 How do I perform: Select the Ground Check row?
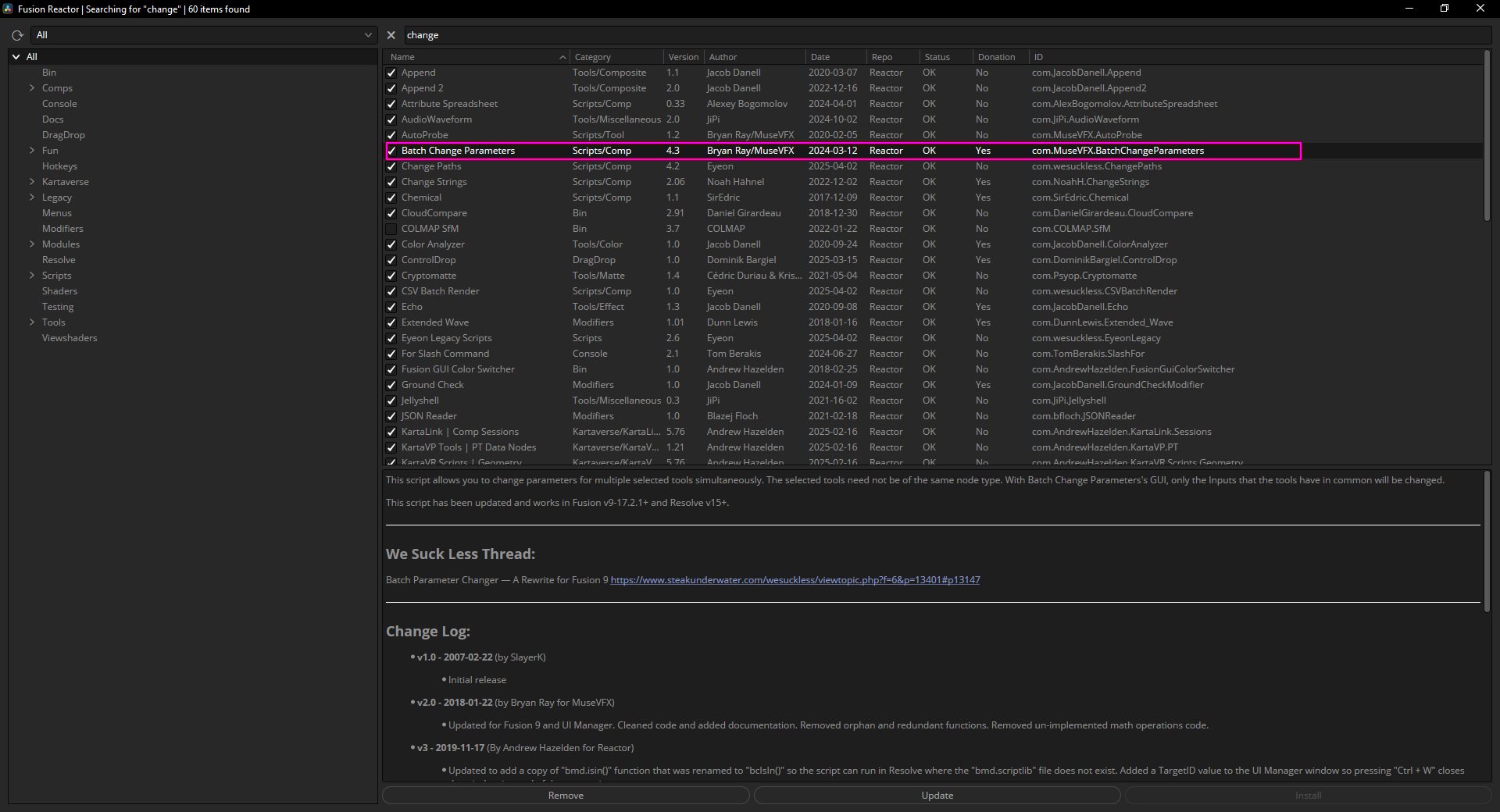click(x=934, y=385)
